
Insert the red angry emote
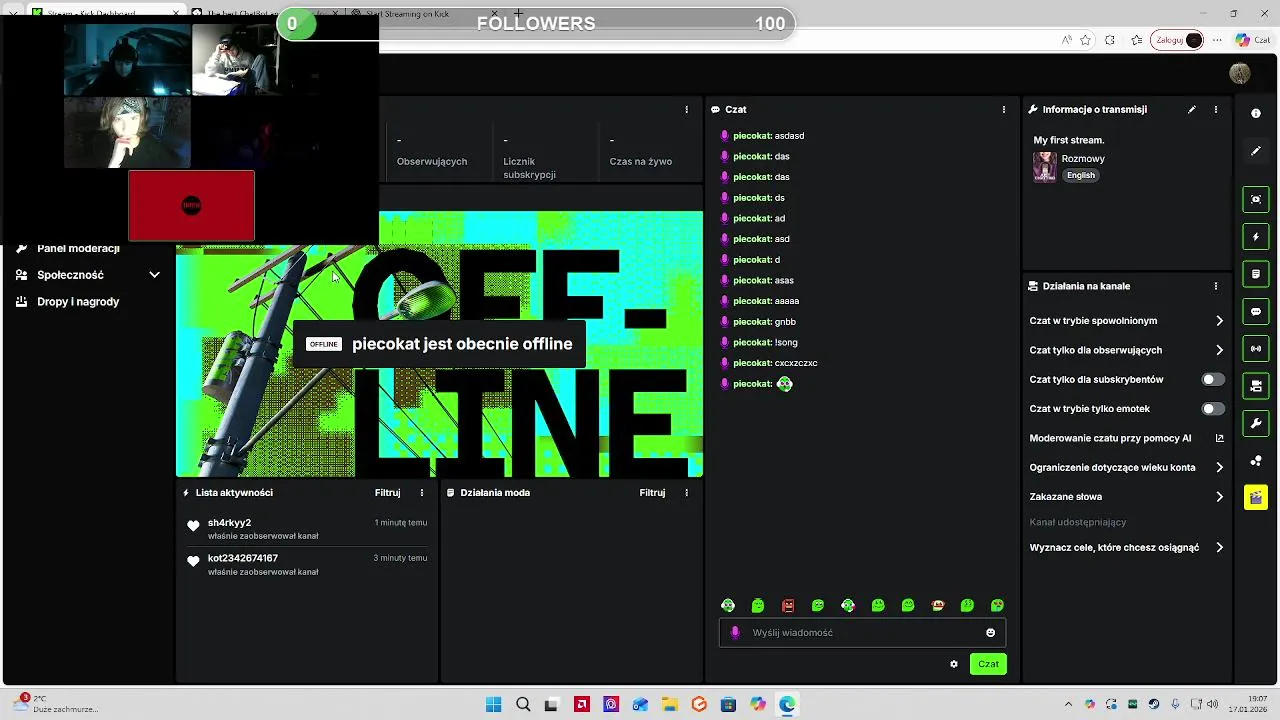788,605
